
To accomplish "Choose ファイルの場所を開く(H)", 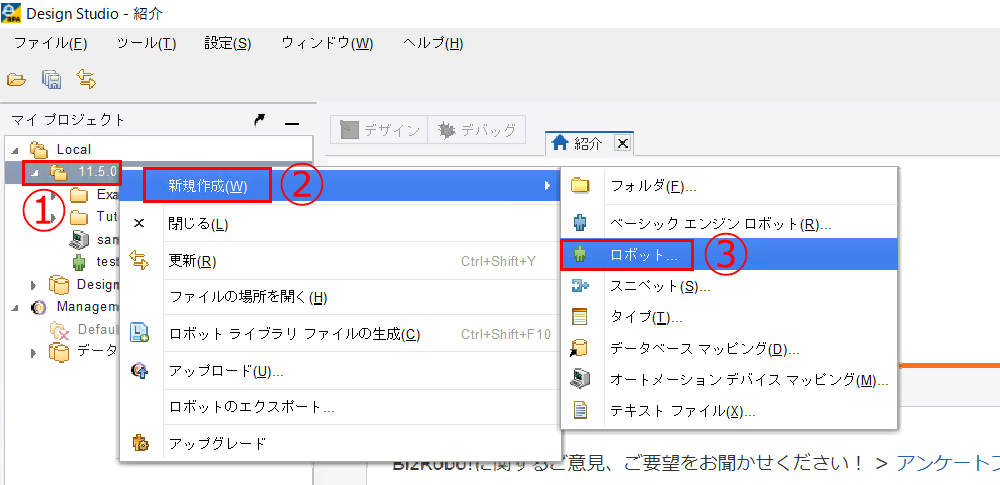I will point(340,297).
